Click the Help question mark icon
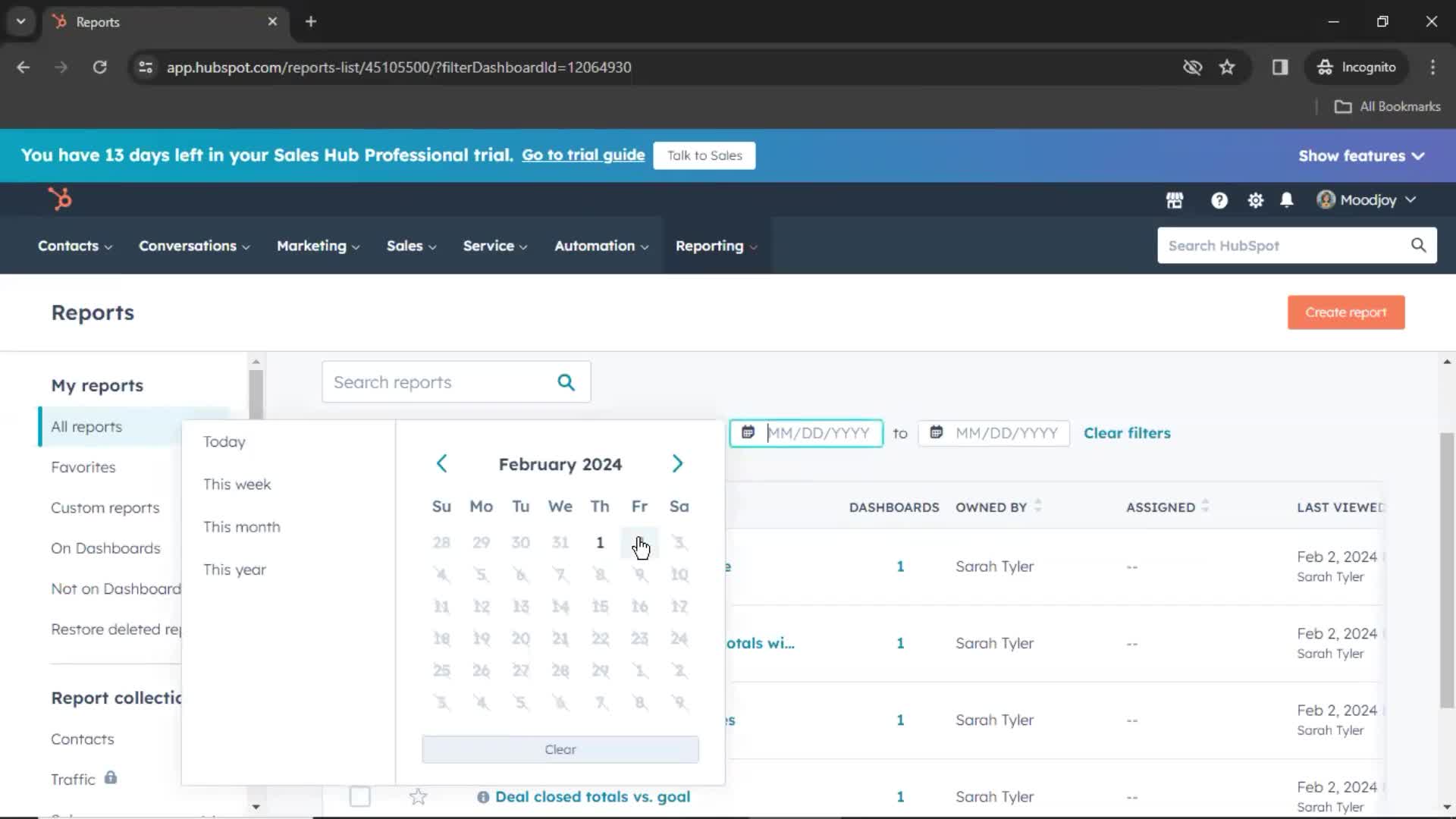This screenshot has width=1456, height=819. (1219, 199)
